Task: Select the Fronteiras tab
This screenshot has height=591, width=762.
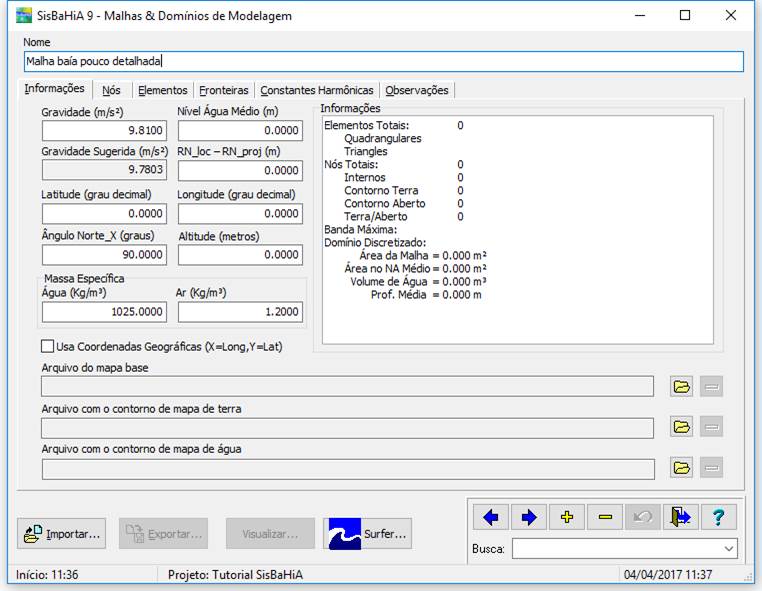Action: click(224, 90)
